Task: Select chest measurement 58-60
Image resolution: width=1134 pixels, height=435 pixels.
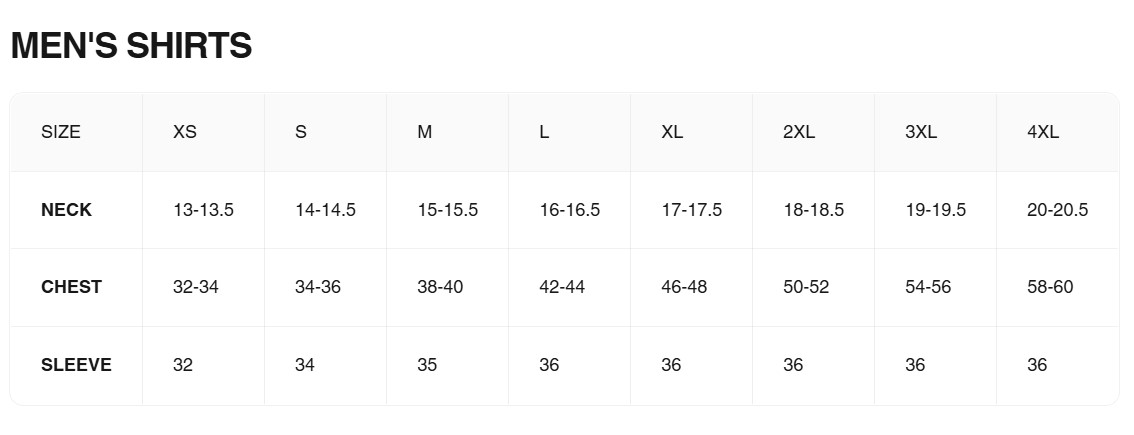Action: point(1050,287)
